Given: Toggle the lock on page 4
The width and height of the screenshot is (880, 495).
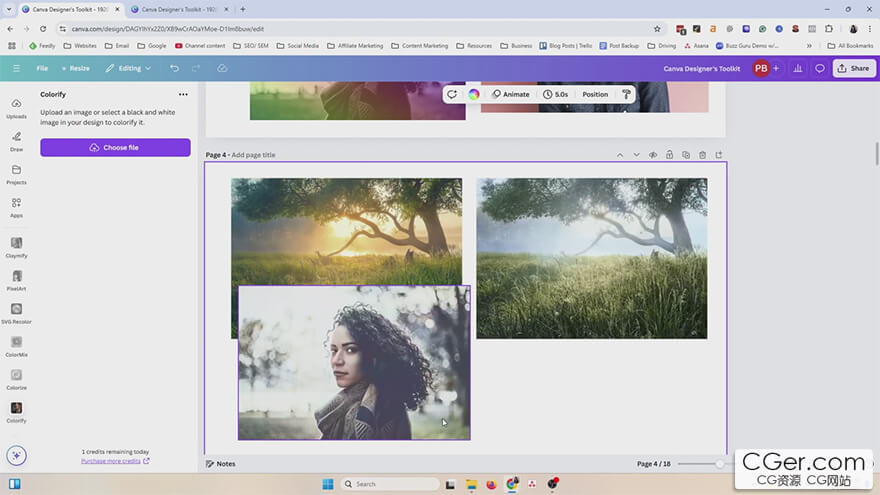Looking at the screenshot, I should pyautogui.click(x=669, y=155).
